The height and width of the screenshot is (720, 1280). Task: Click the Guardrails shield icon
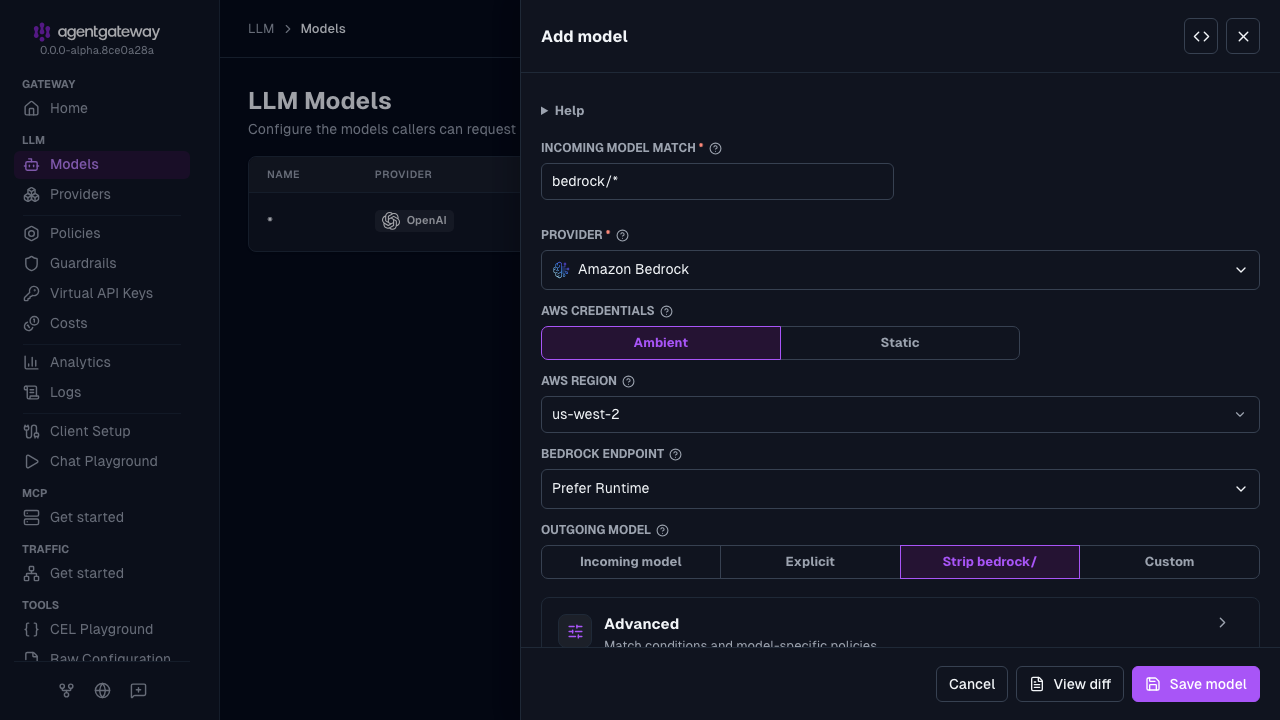pos(32,263)
